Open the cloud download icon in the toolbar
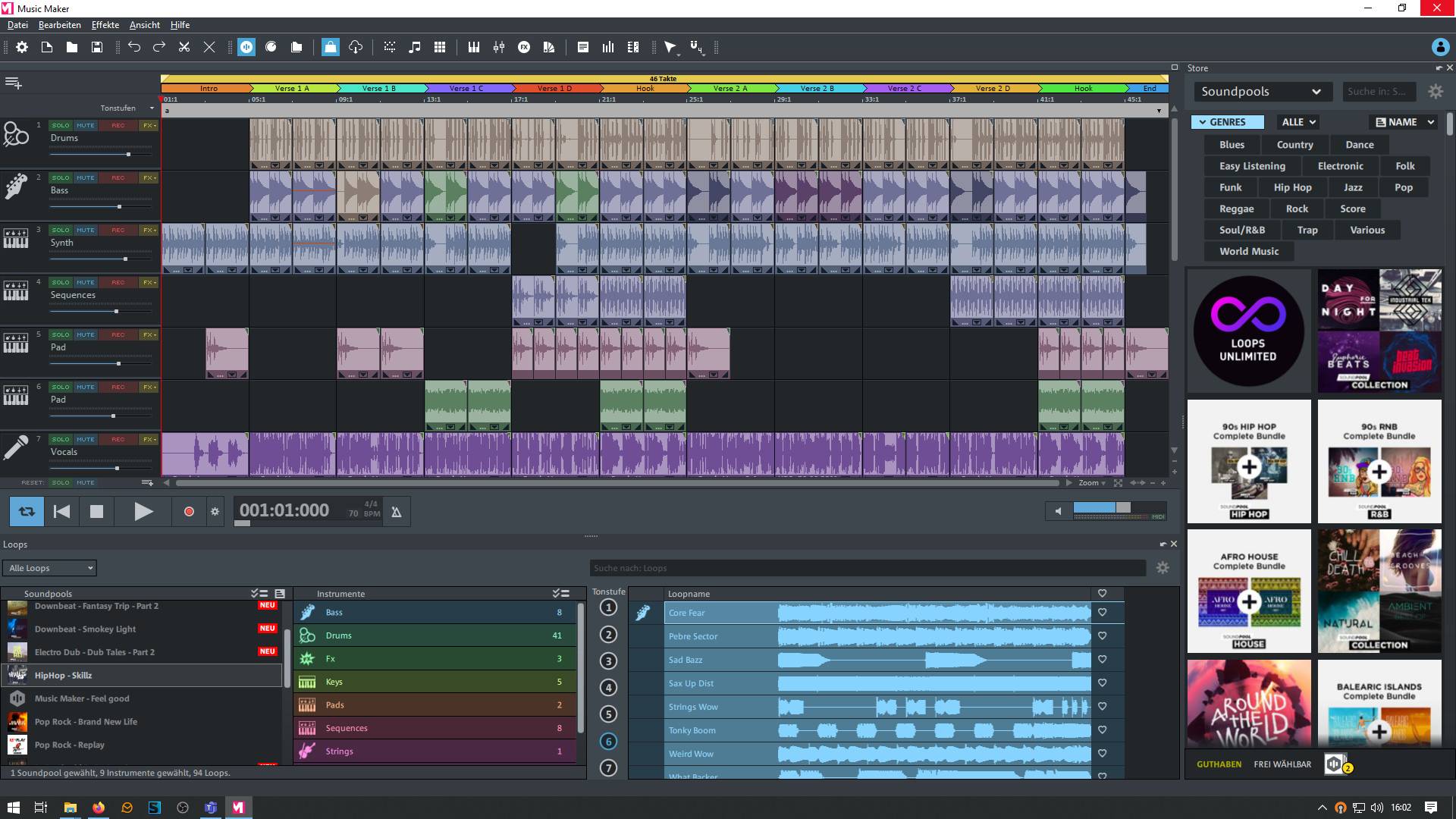Viewport: 1456px width, 819px height. [355, 47]
